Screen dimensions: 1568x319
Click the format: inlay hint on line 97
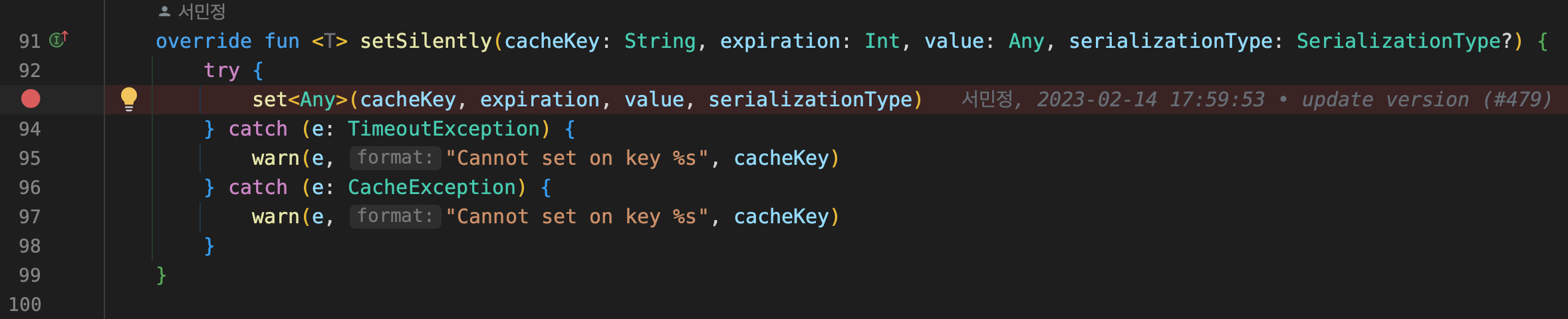395,217
